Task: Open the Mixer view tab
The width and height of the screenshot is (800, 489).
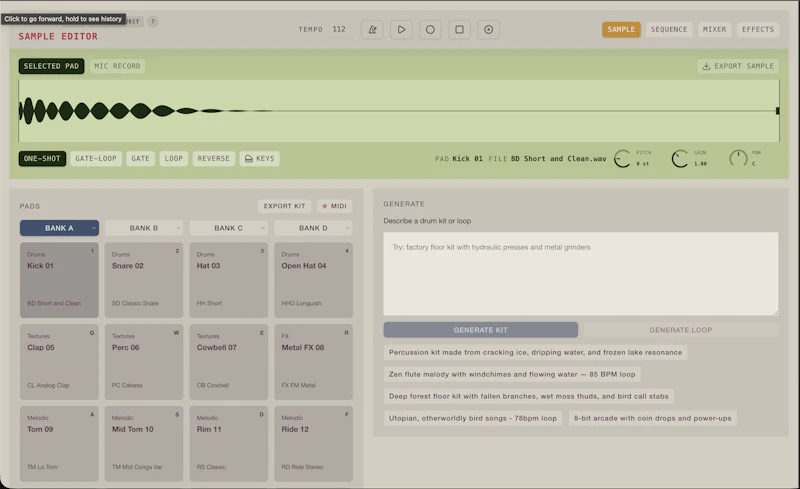Action: click(714, 30)
